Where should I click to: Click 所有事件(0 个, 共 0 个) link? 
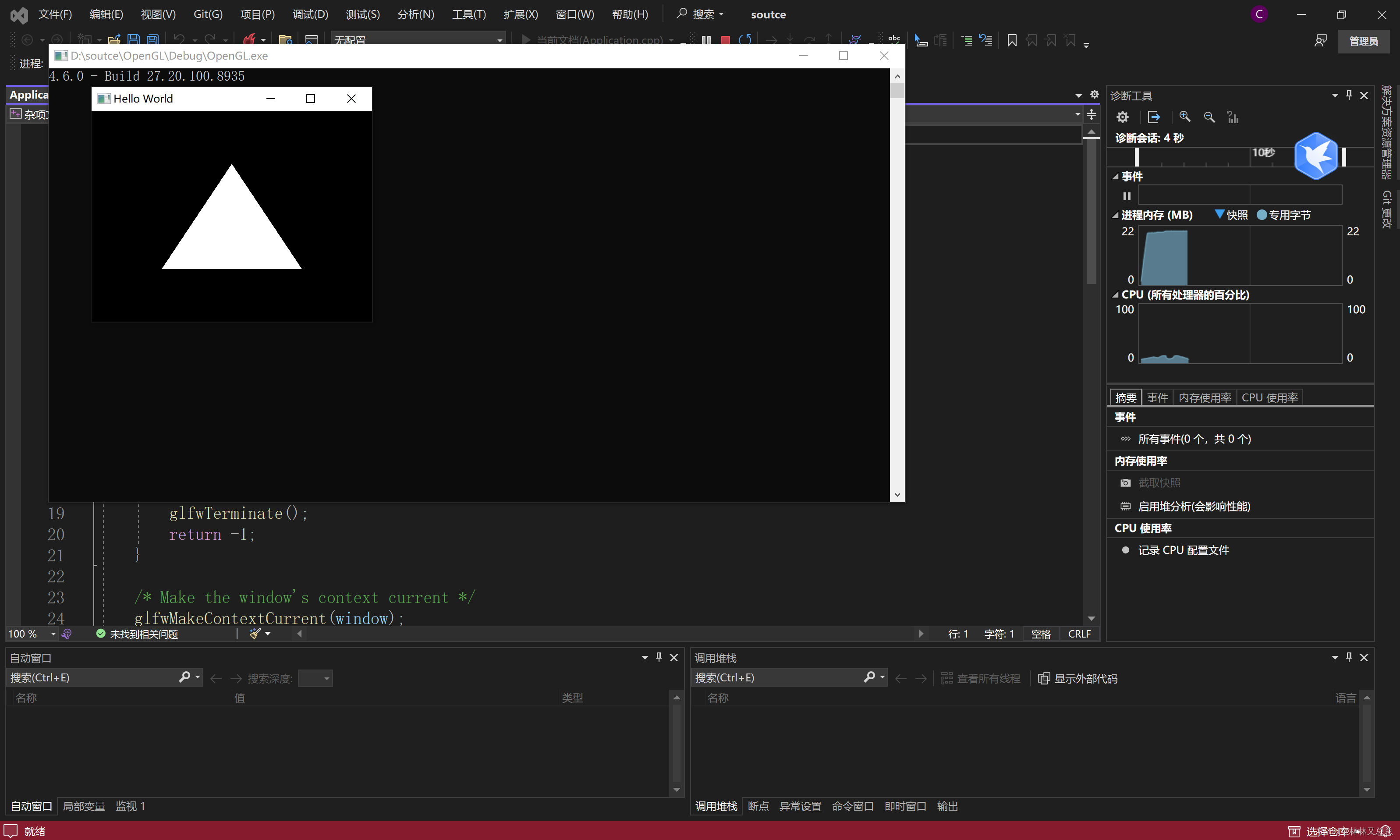click(1194, 439)
